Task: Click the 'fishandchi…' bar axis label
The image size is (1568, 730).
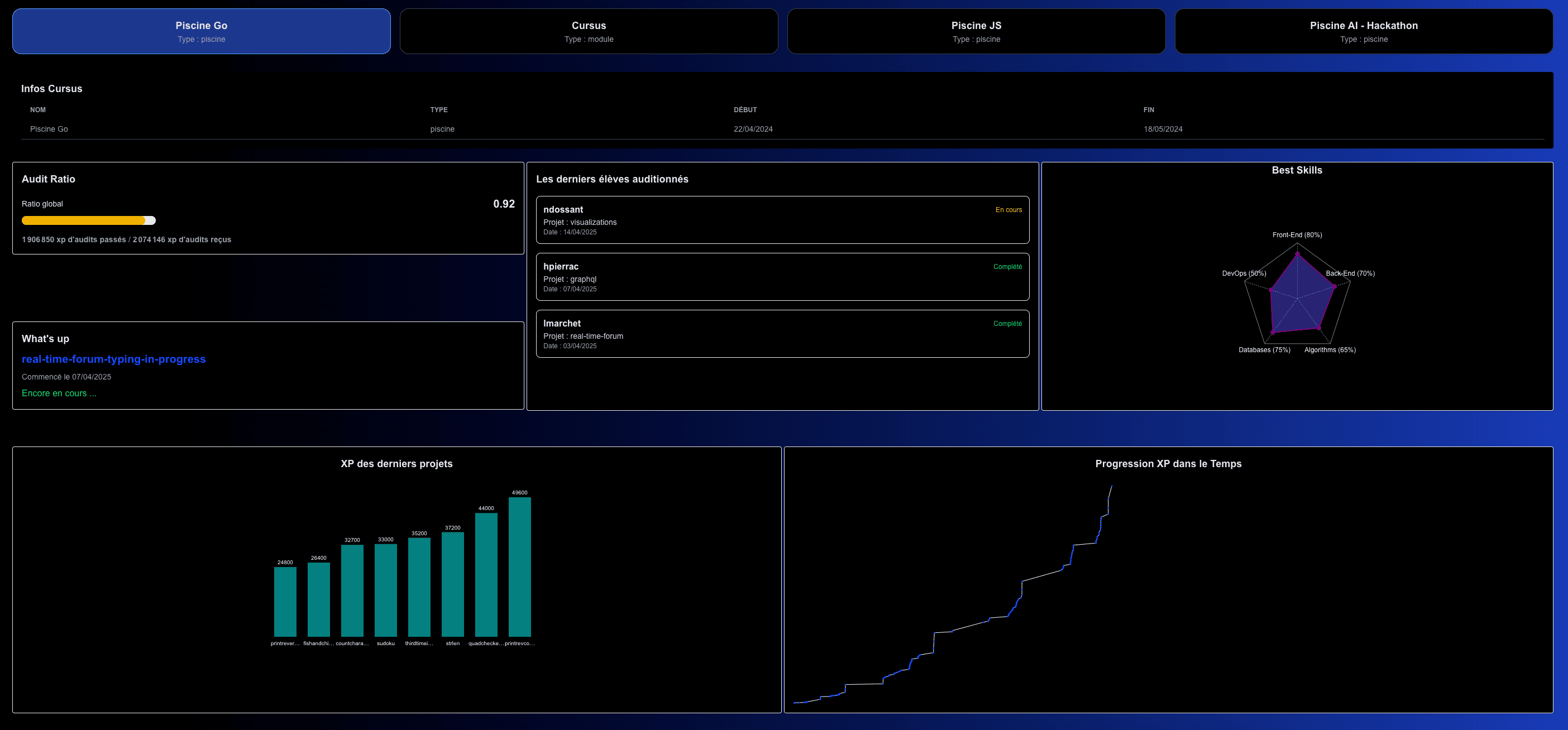Action: coord(318,643)
